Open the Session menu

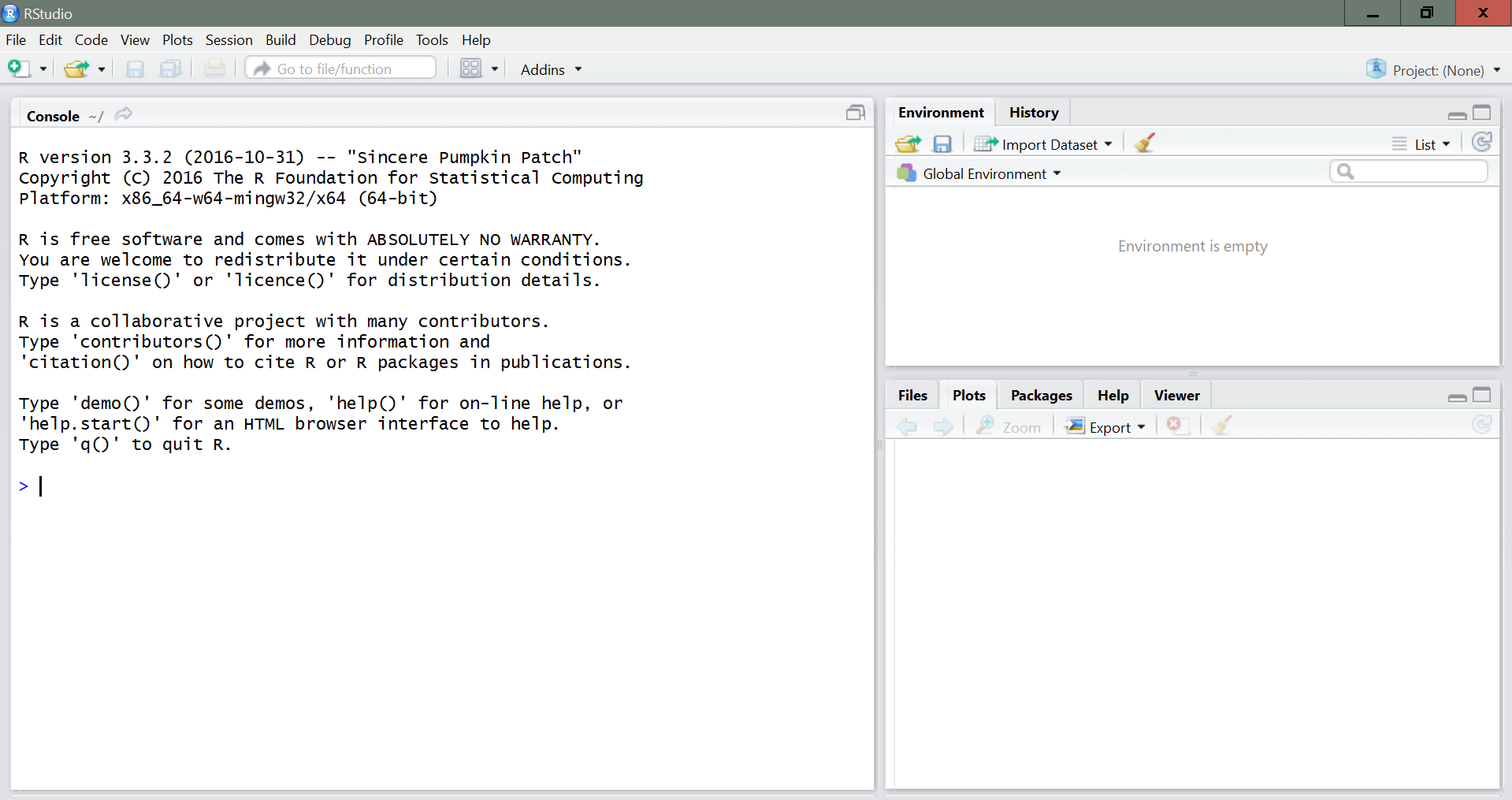tap(228, 40)
